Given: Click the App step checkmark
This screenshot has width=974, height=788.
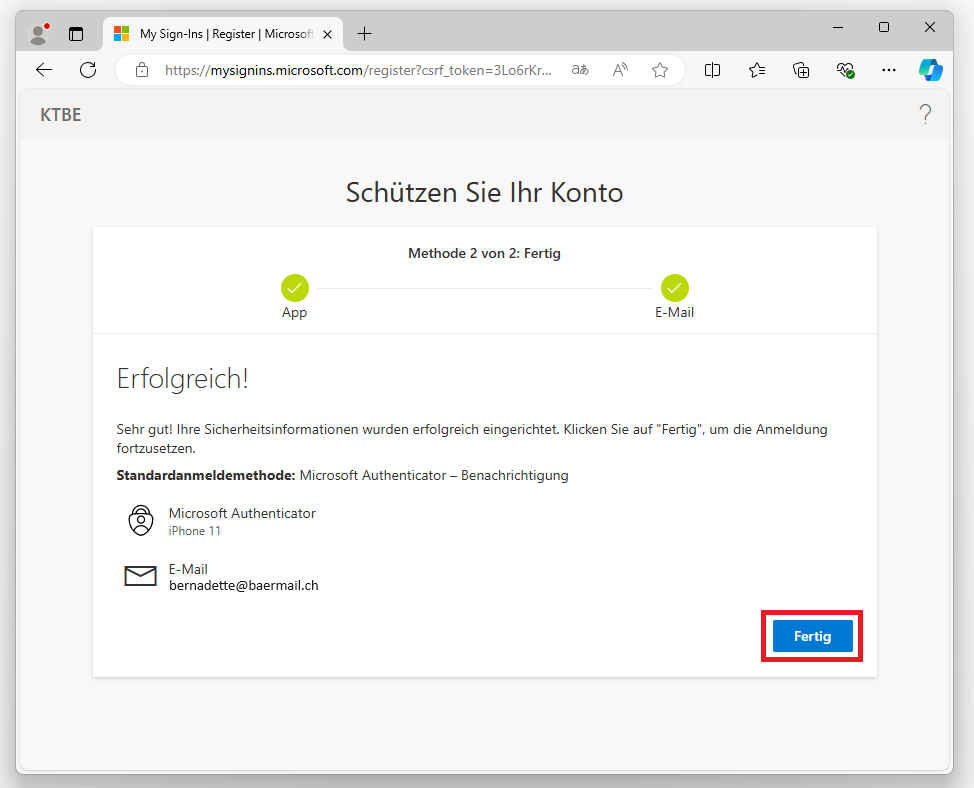Looking at the screenshot, I should (294, 288).
